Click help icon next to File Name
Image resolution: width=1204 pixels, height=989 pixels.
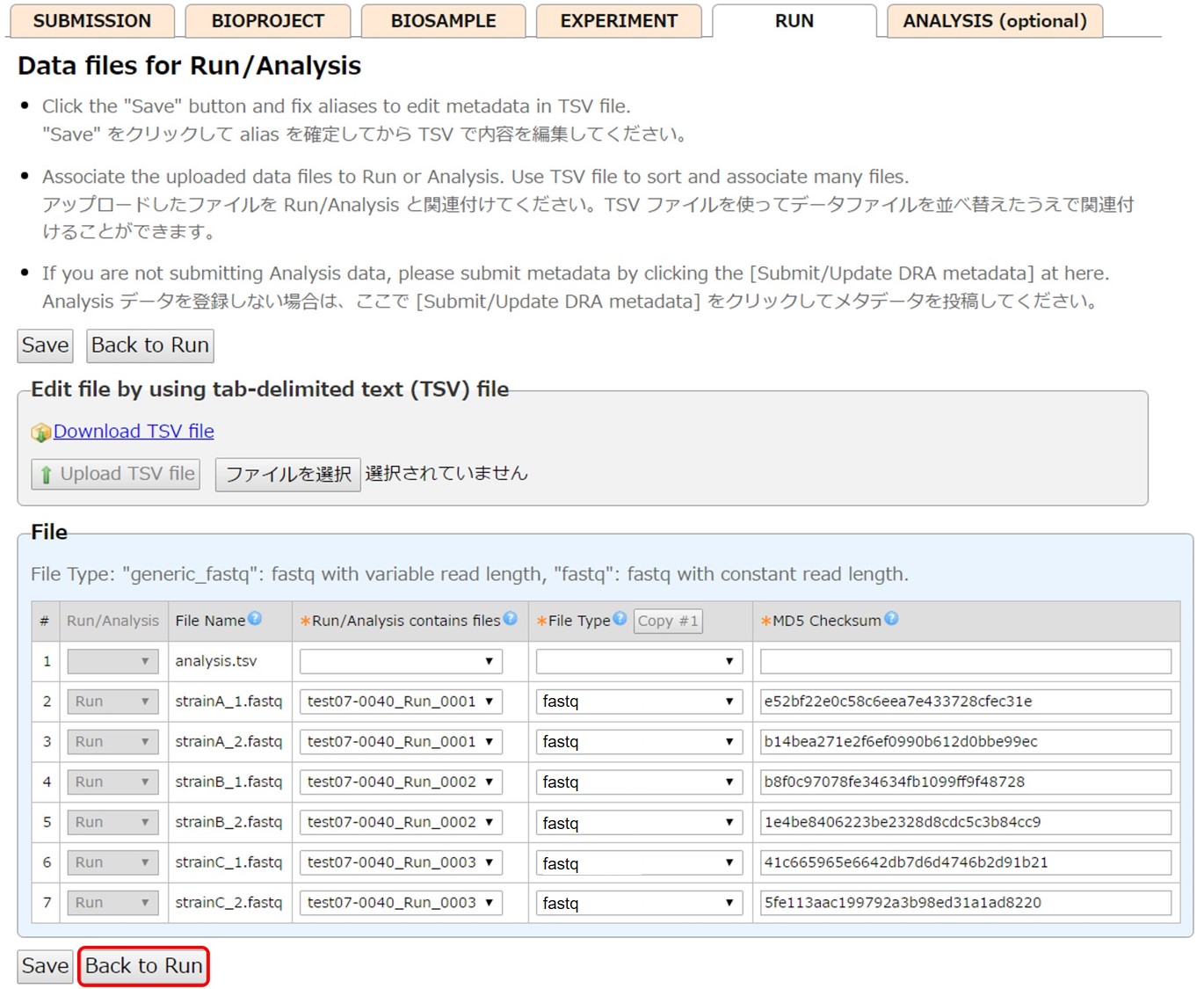coord(255,619)
